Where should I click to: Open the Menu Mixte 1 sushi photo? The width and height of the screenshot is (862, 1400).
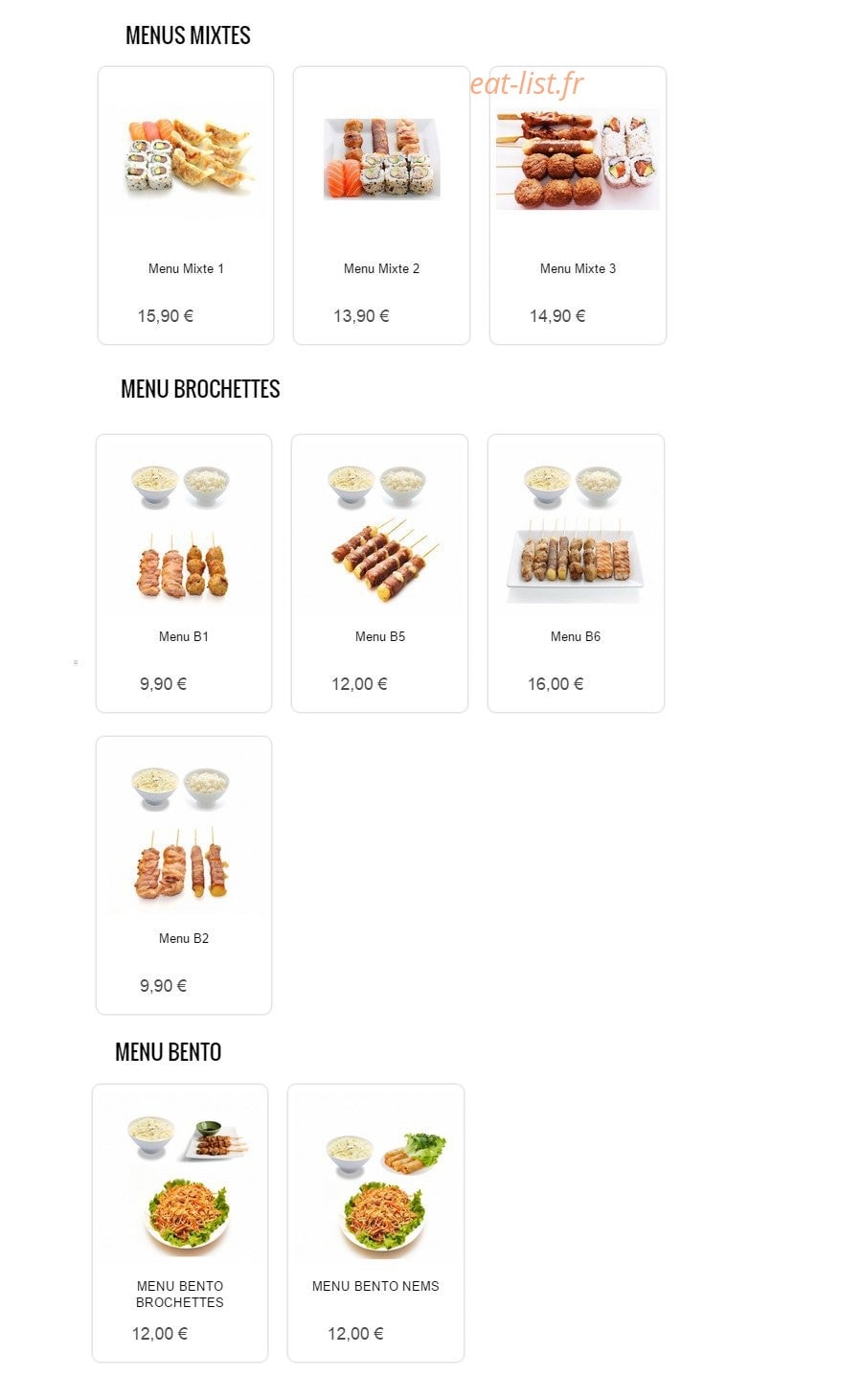pyautogui.click(x=187, y=159)
